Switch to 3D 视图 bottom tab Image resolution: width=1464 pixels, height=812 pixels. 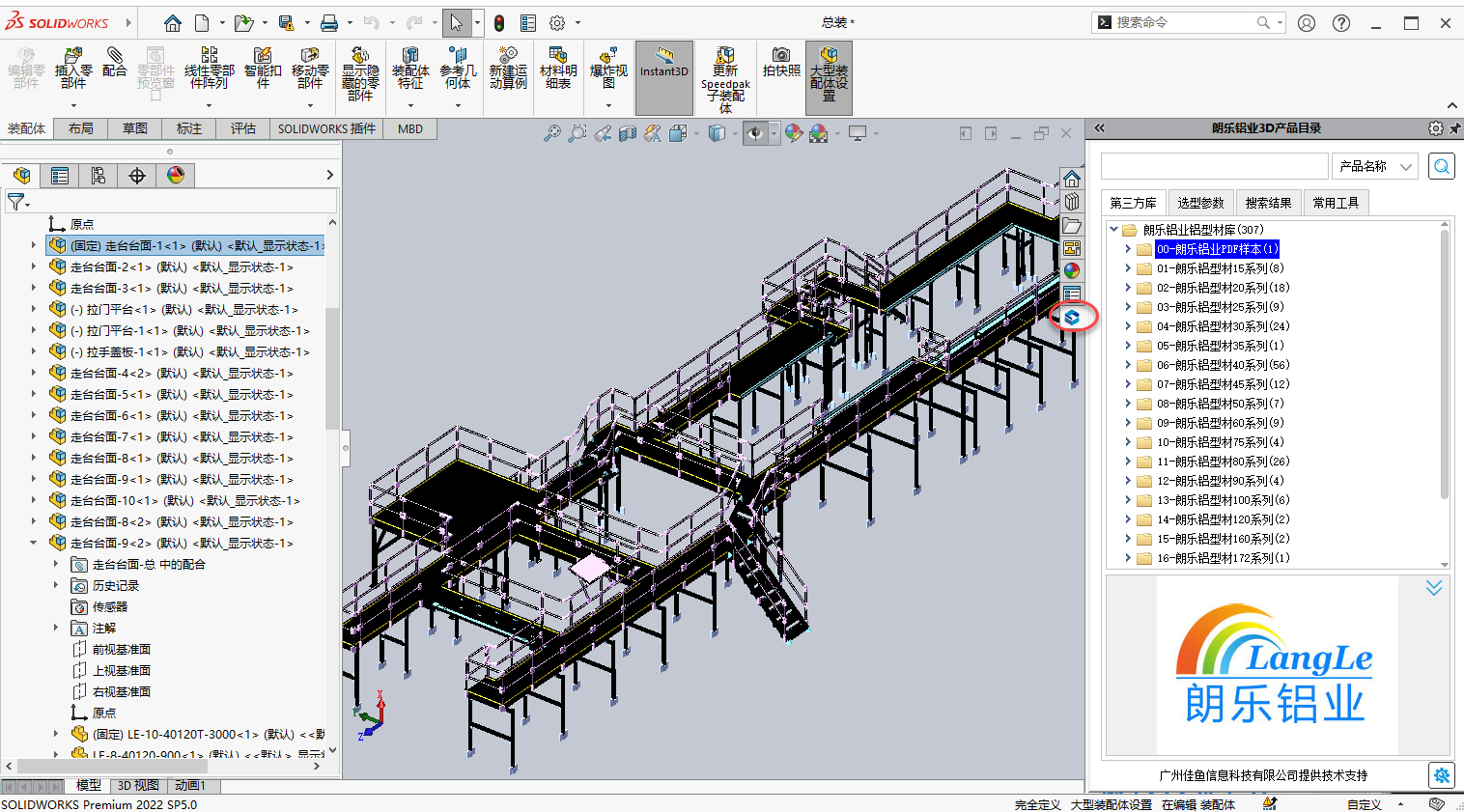coord(138,786)
